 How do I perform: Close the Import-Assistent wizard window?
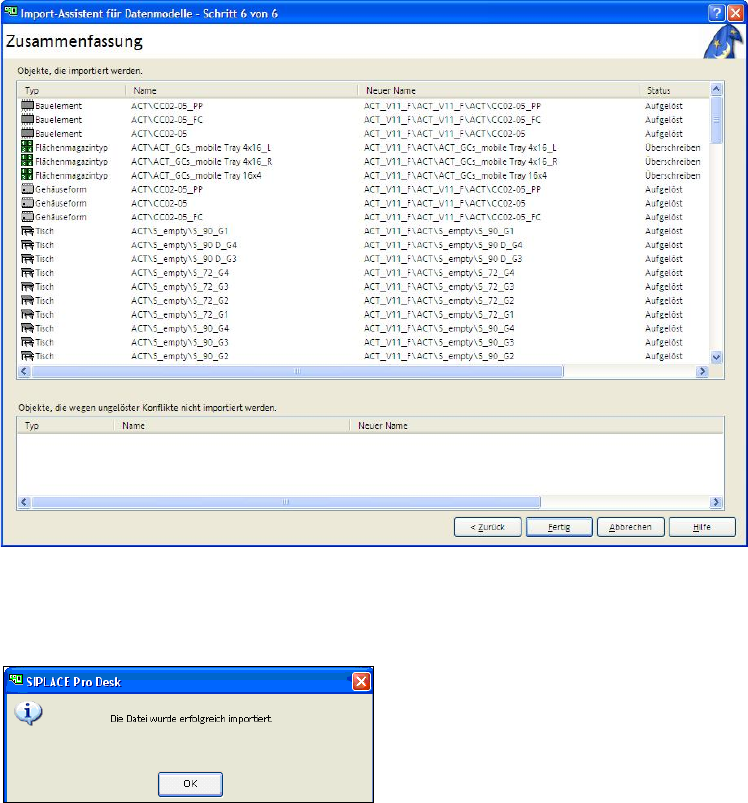click(x=736, y=13)
